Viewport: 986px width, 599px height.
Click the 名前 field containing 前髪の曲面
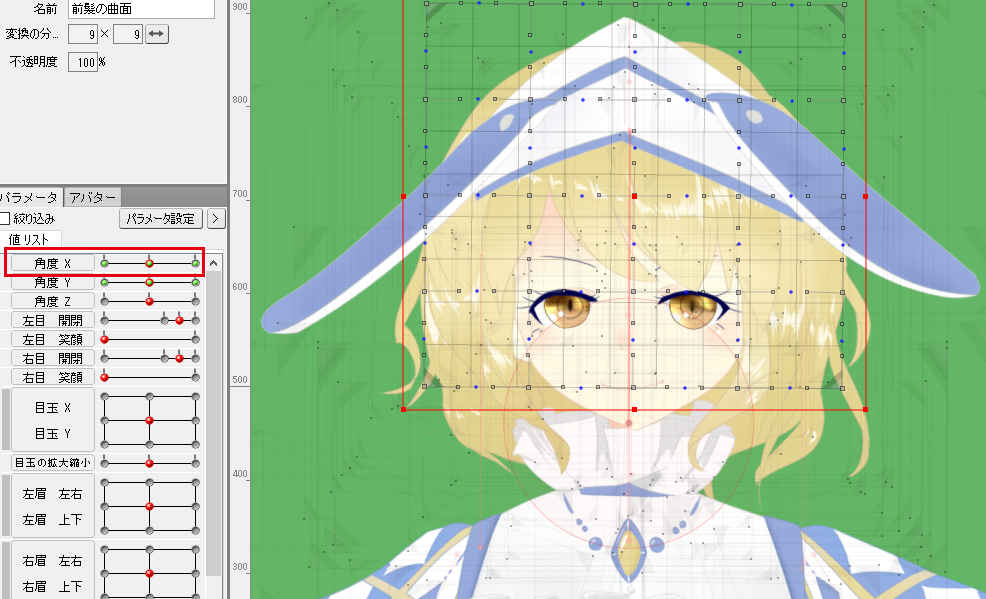141,9
